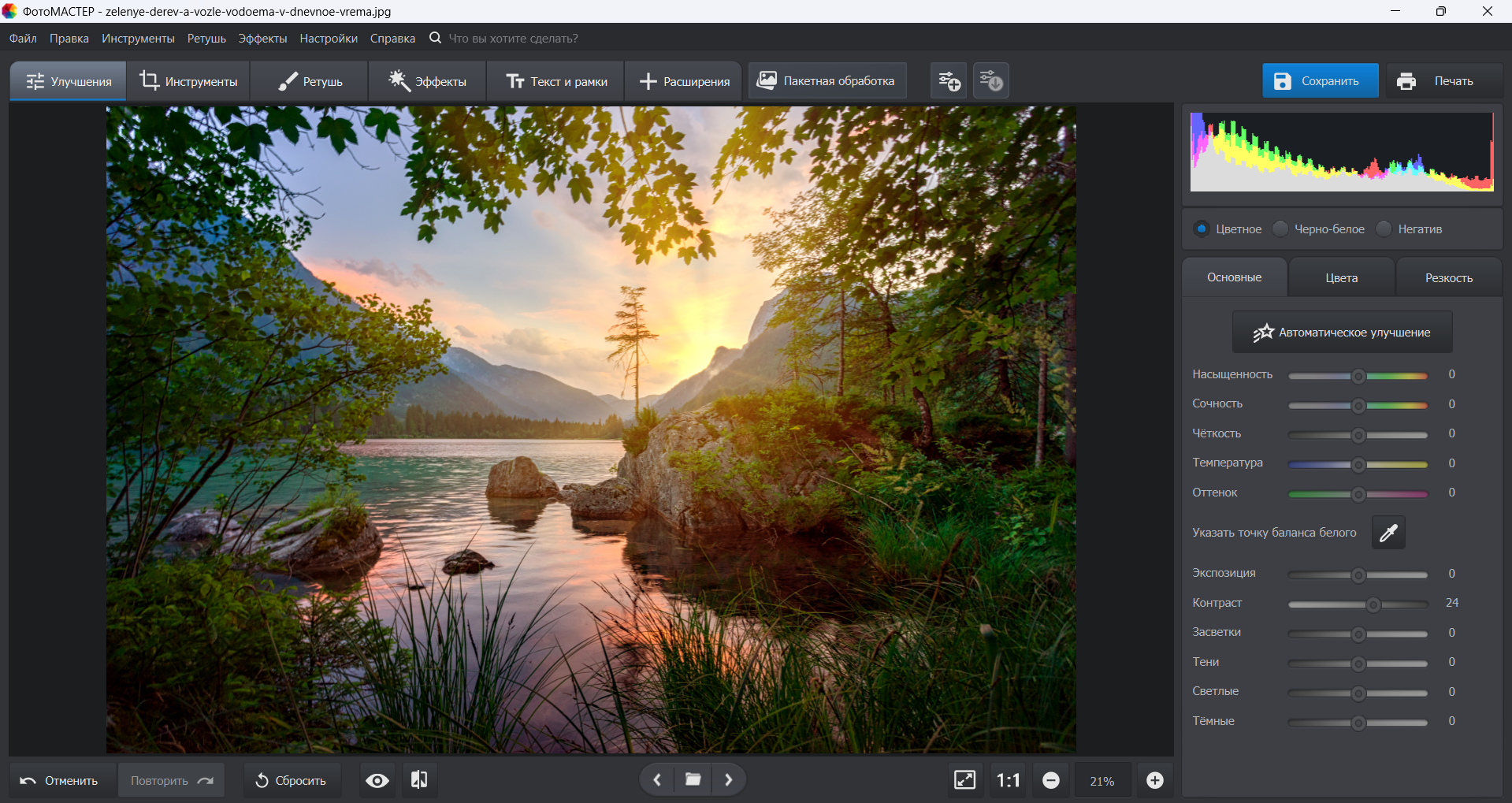The width and height of the screenshot is (1512, 803).
Task: Adjust the Температура slider
Action: pos(1358,464)
